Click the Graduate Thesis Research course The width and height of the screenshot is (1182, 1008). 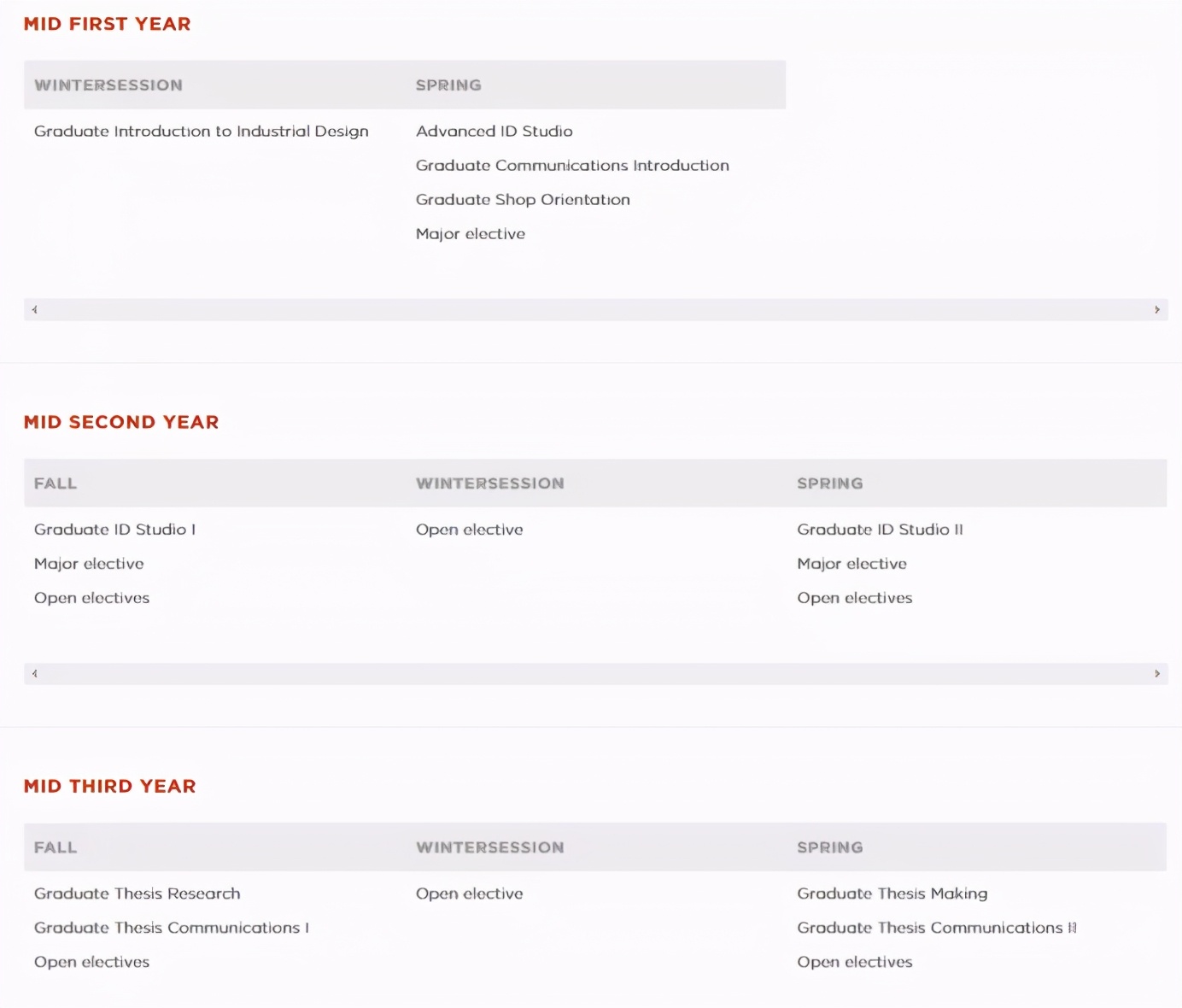point(138,894)
